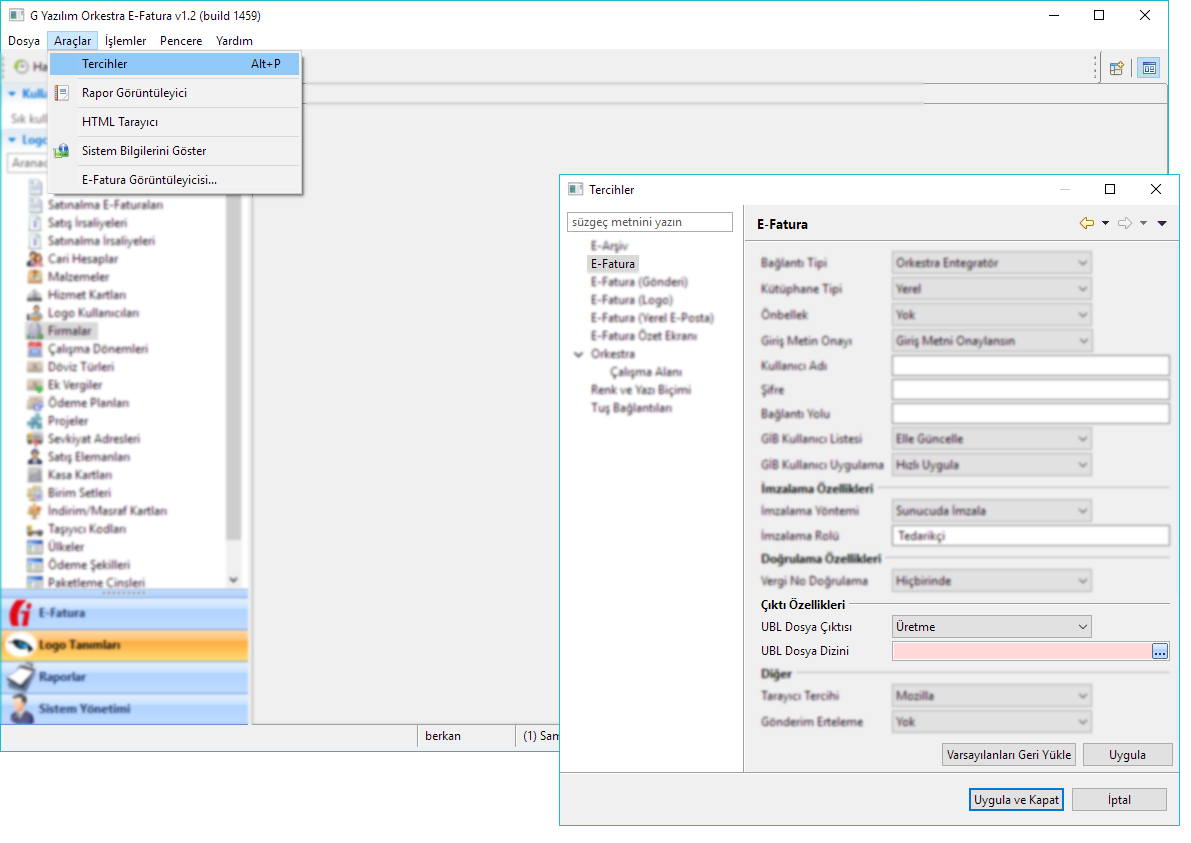Click the Kullanıcı Adı input field
Image resolution: width=1191 pixels, height=843 pixels.
(1031, 366)
